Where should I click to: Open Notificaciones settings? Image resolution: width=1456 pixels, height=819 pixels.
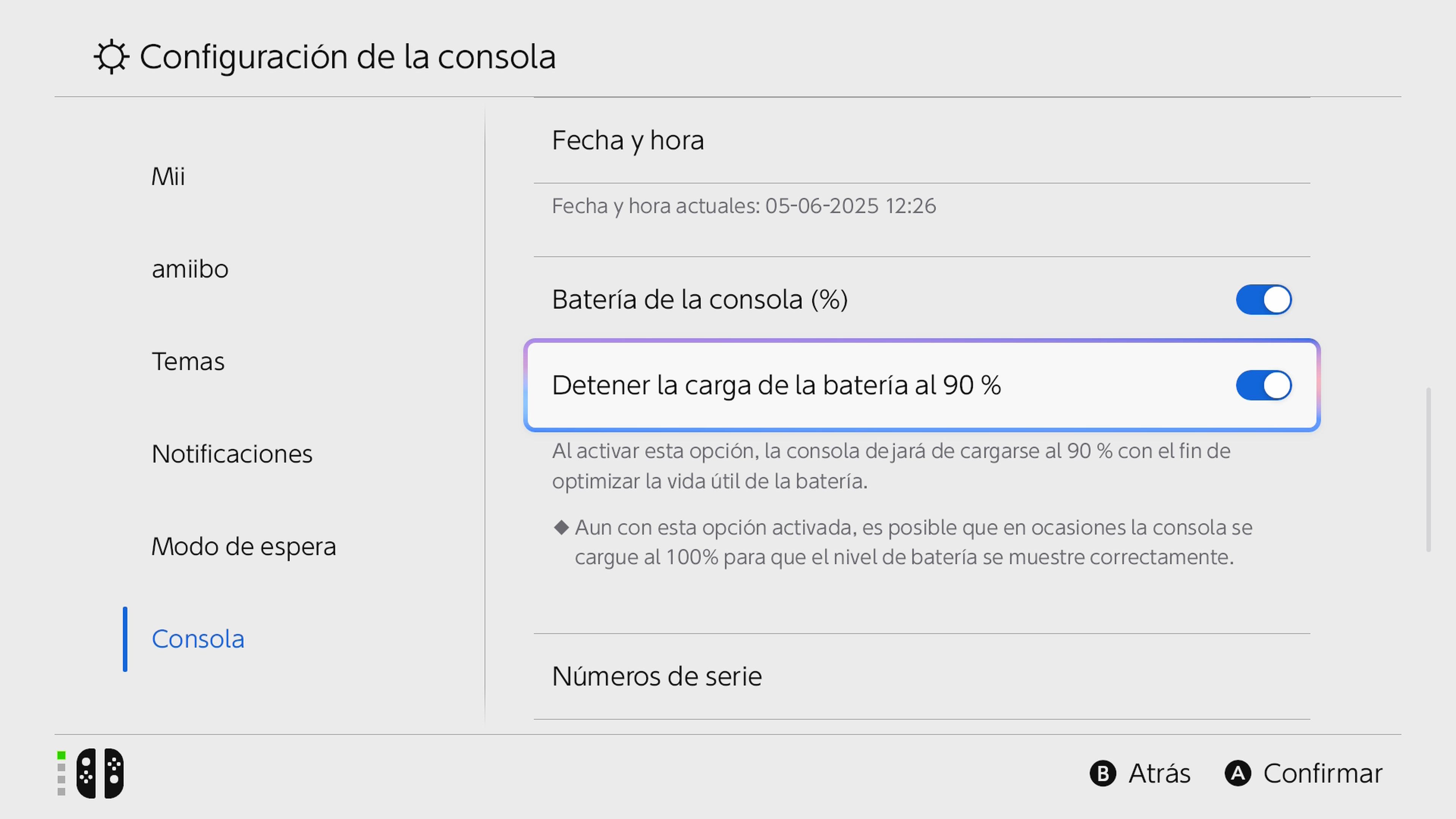[232, 453]
